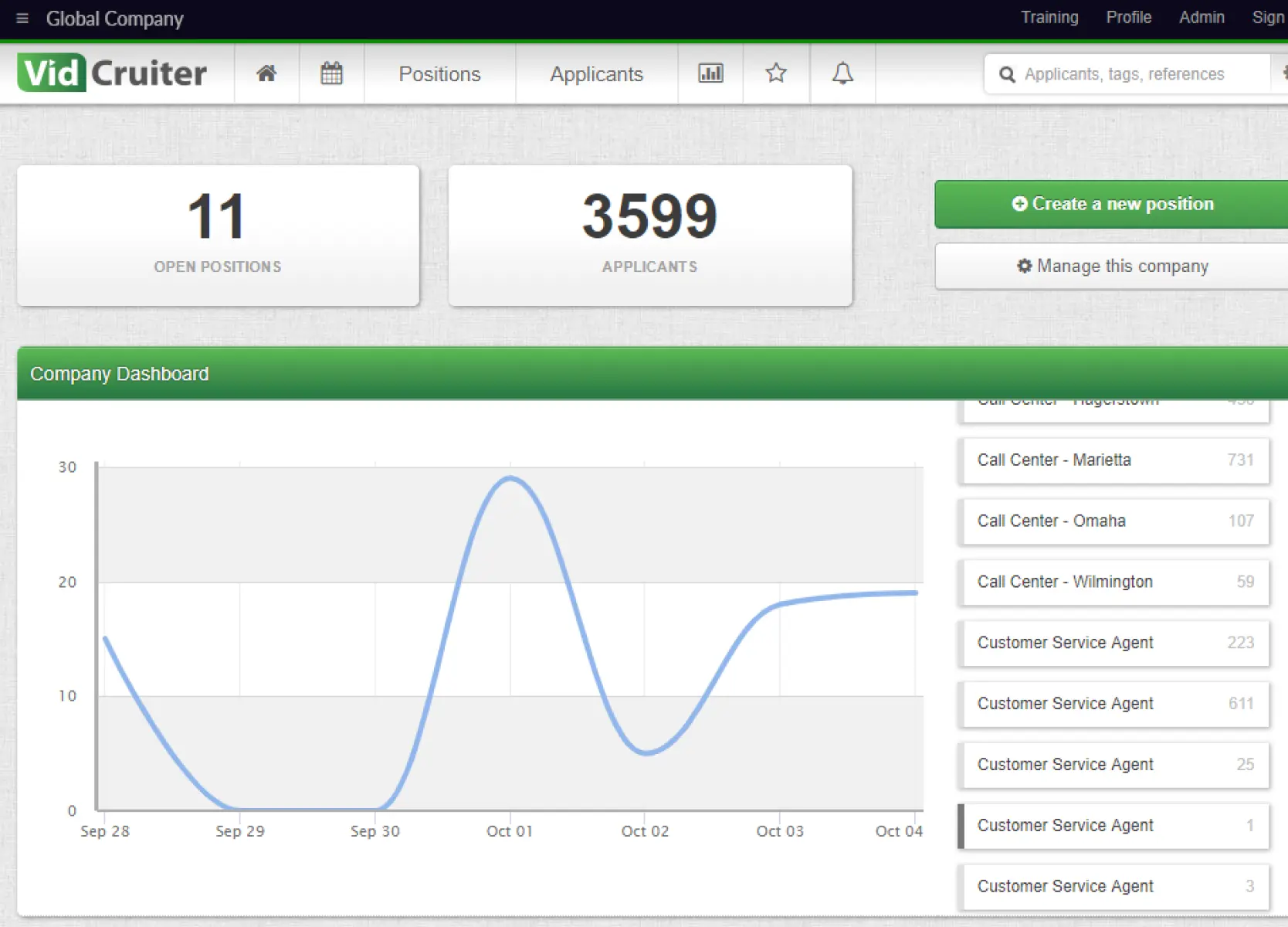Switch to the Applicants tab
The width and height of the screenshot is (1288, 927).
[x=596, y=73]
